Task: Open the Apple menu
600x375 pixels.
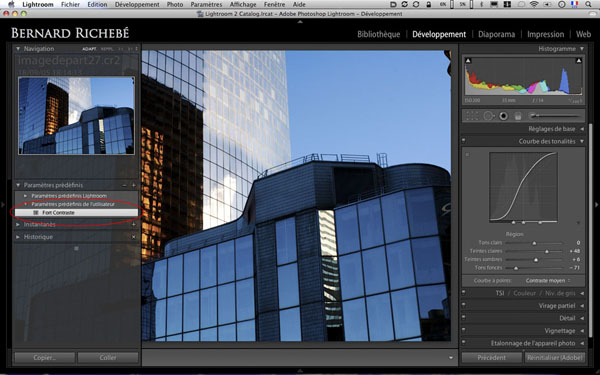Action: [11, 4]
